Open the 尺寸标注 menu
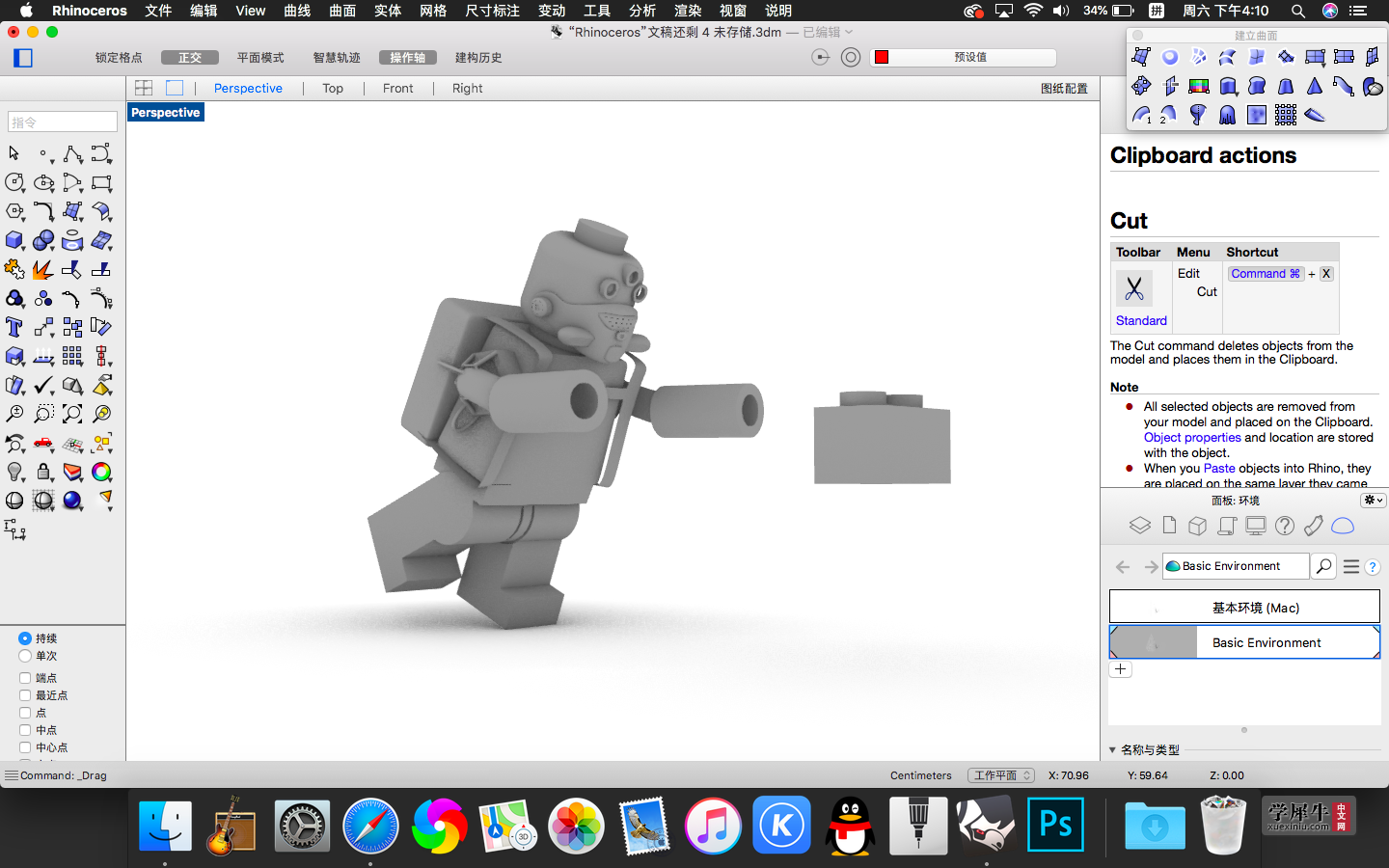The width and height of the screenshot is (1389, 868). pyautogui.click(x=492, y=11)
